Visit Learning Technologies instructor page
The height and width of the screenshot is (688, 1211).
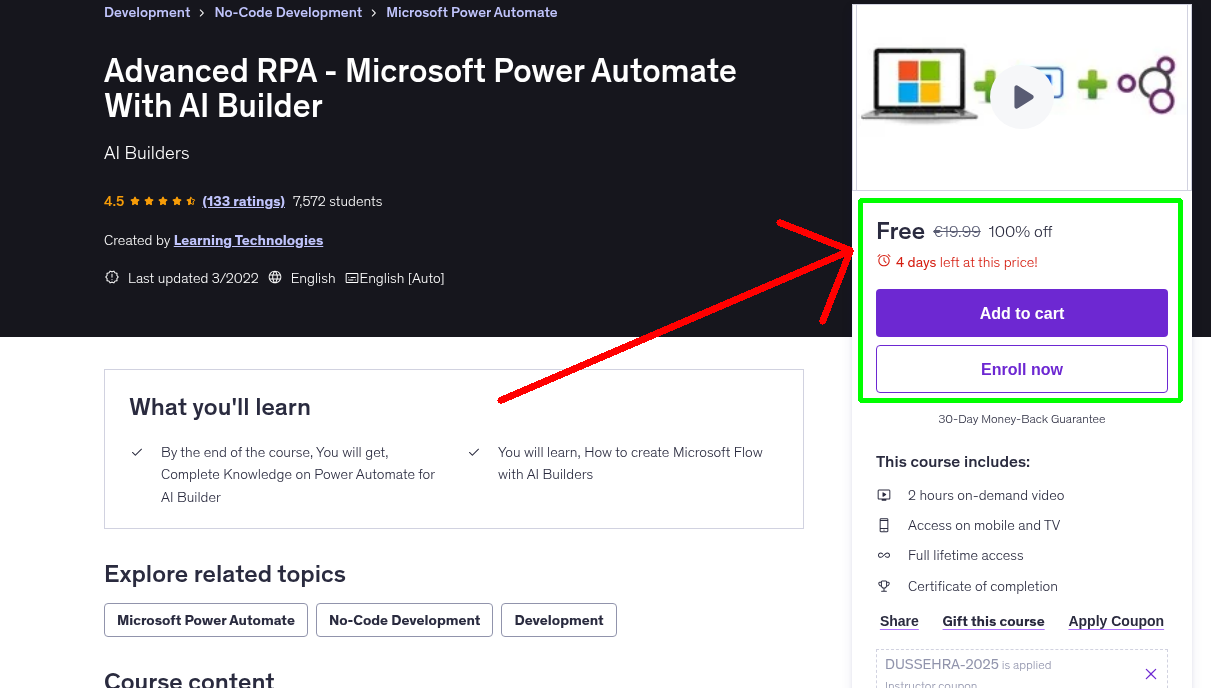pos(248,240)
